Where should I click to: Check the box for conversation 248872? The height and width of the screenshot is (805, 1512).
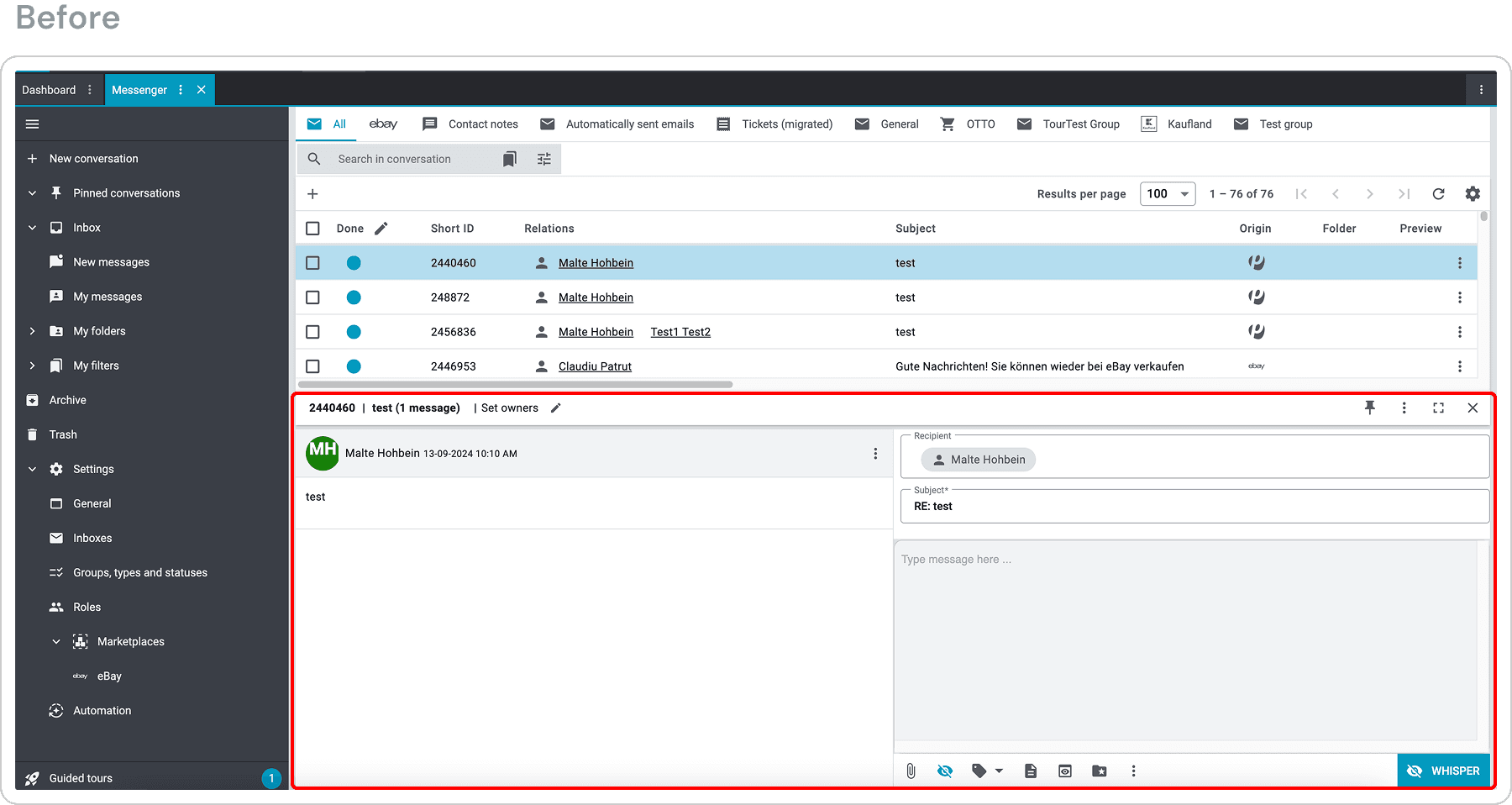[x=312, y=297]
